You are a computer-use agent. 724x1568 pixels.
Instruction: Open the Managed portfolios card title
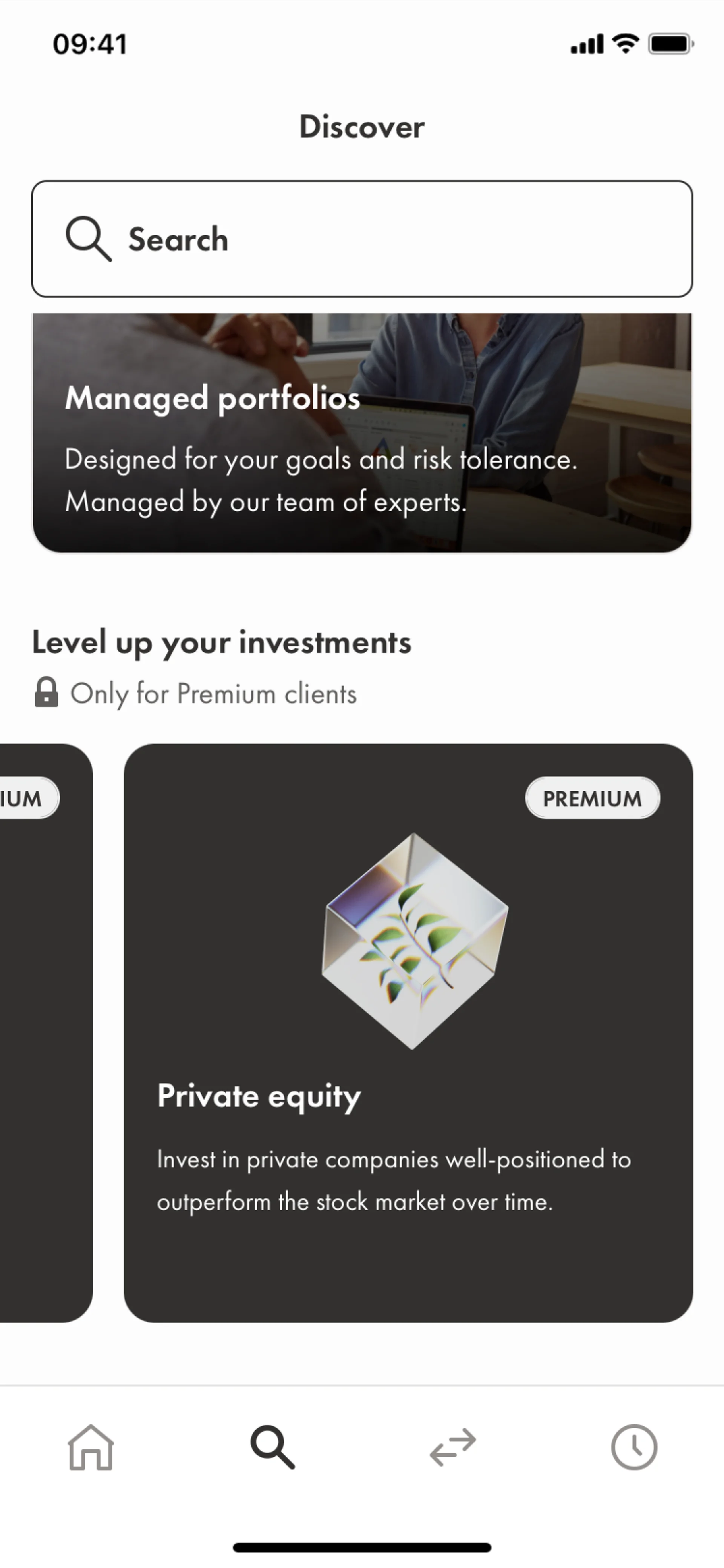click(213, 398)
